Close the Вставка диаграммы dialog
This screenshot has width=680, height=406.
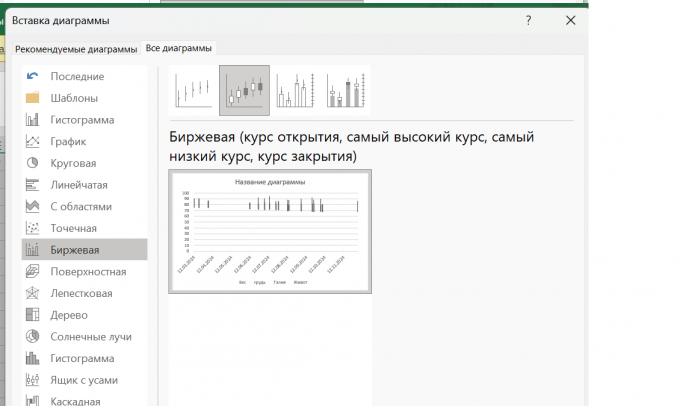[570, 20]
